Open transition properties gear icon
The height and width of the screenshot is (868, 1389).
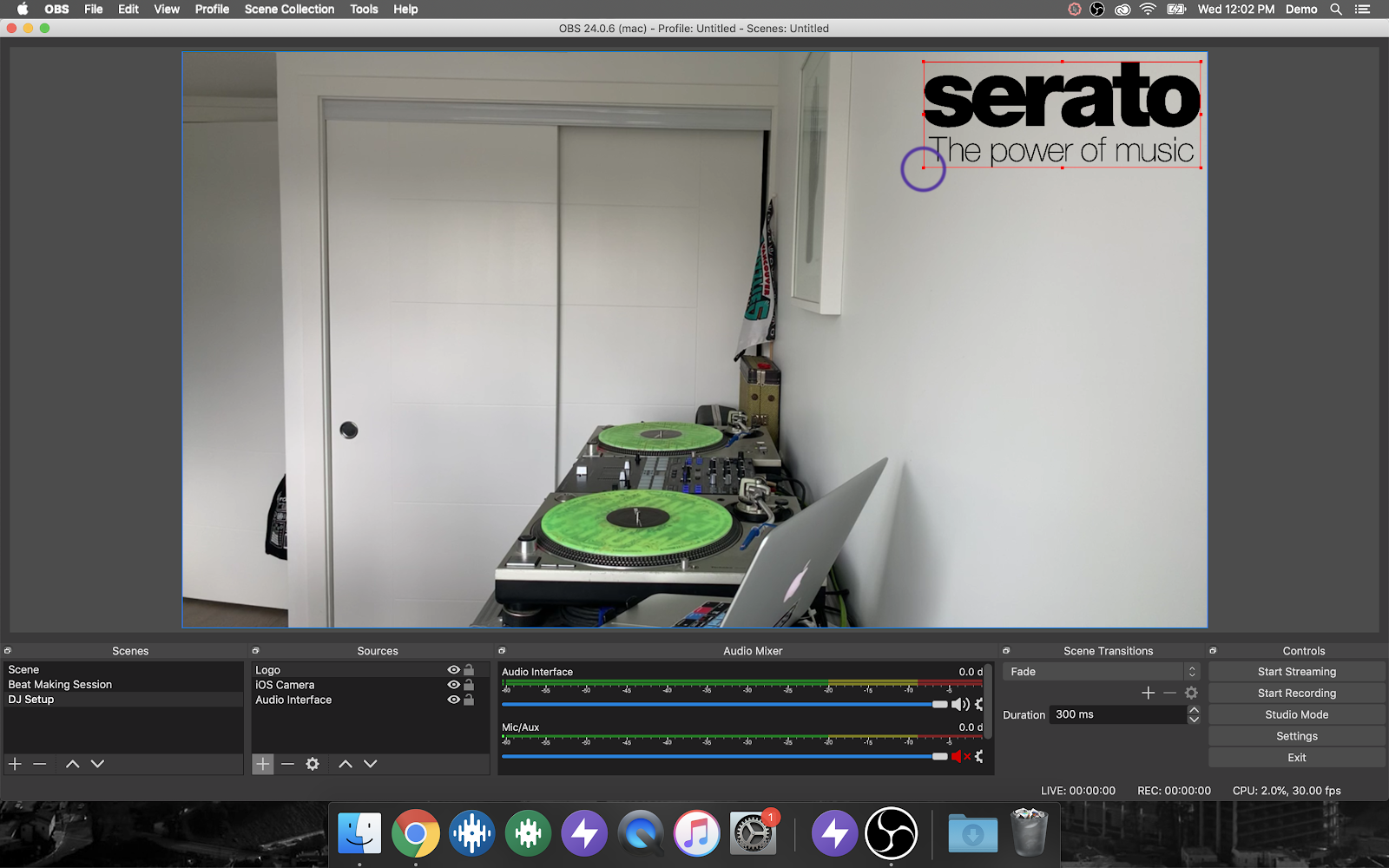pyautogui.click(x=1191, y=693)
